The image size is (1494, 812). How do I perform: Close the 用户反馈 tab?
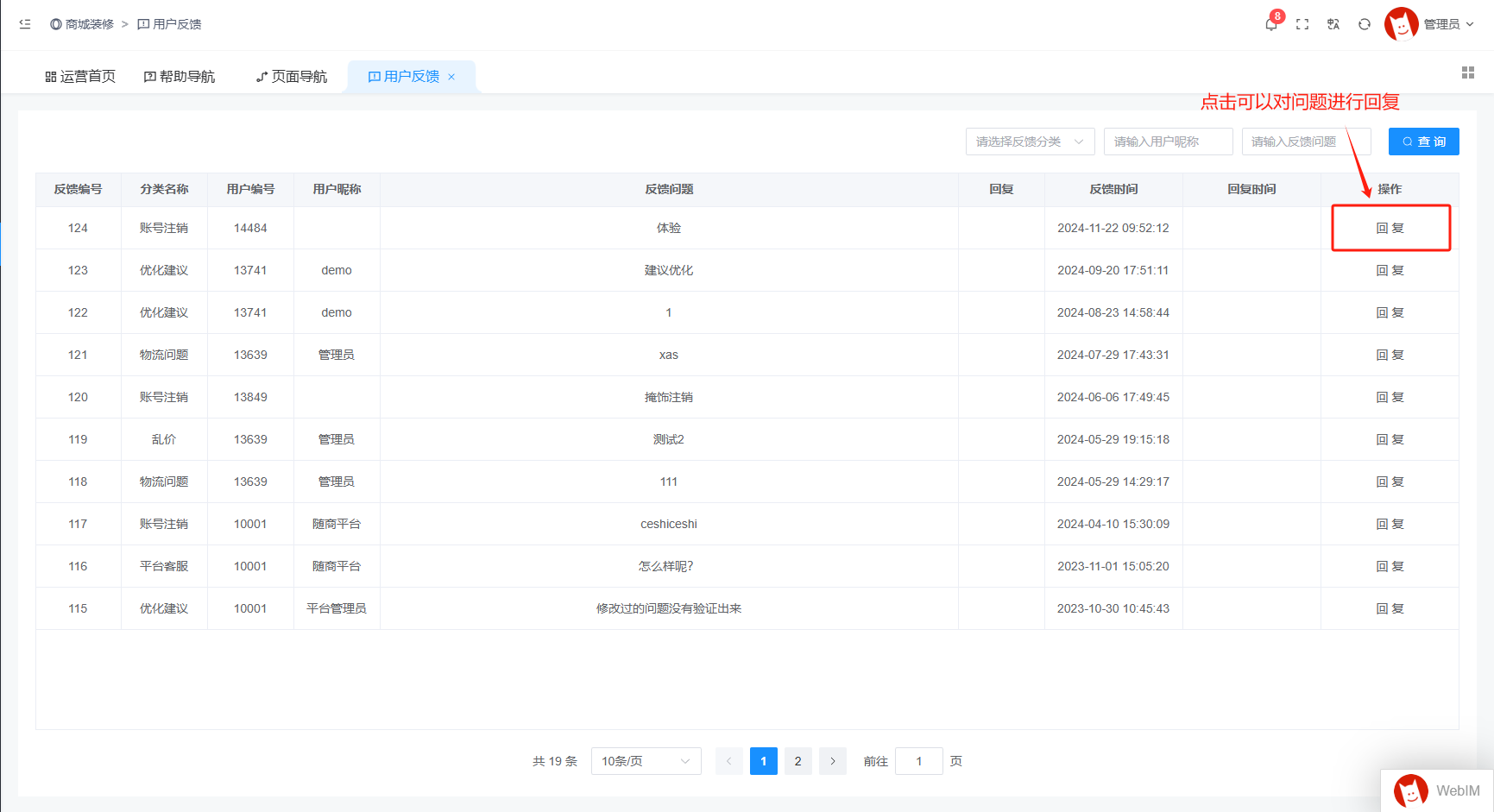pos(451,77)
